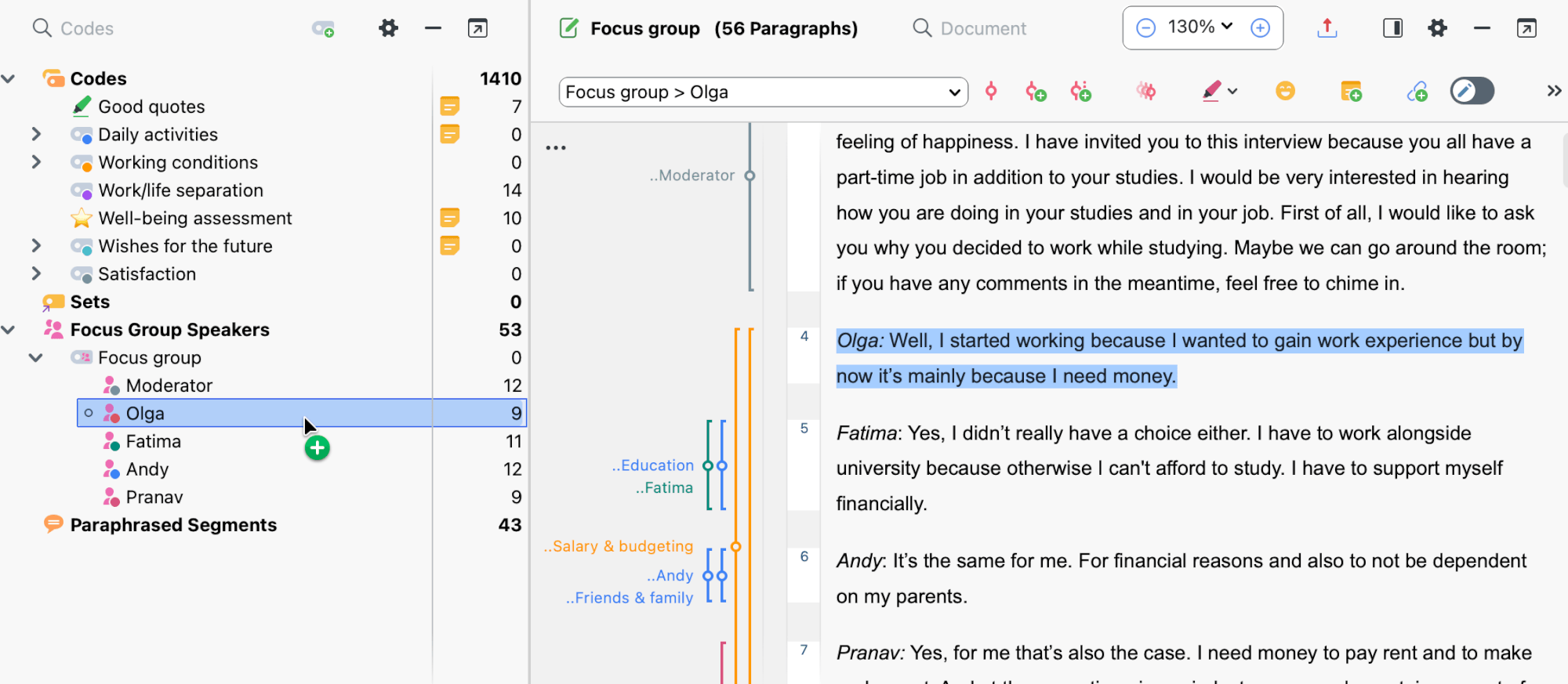Select the Work/life separation code

(180, 190)
